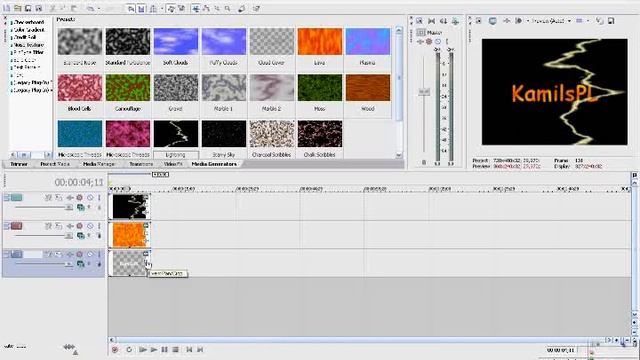Image resolution: width=640 pixels, height=360 pixels.
Task: Click the Master volume fader handle
Action: point(424,92)
